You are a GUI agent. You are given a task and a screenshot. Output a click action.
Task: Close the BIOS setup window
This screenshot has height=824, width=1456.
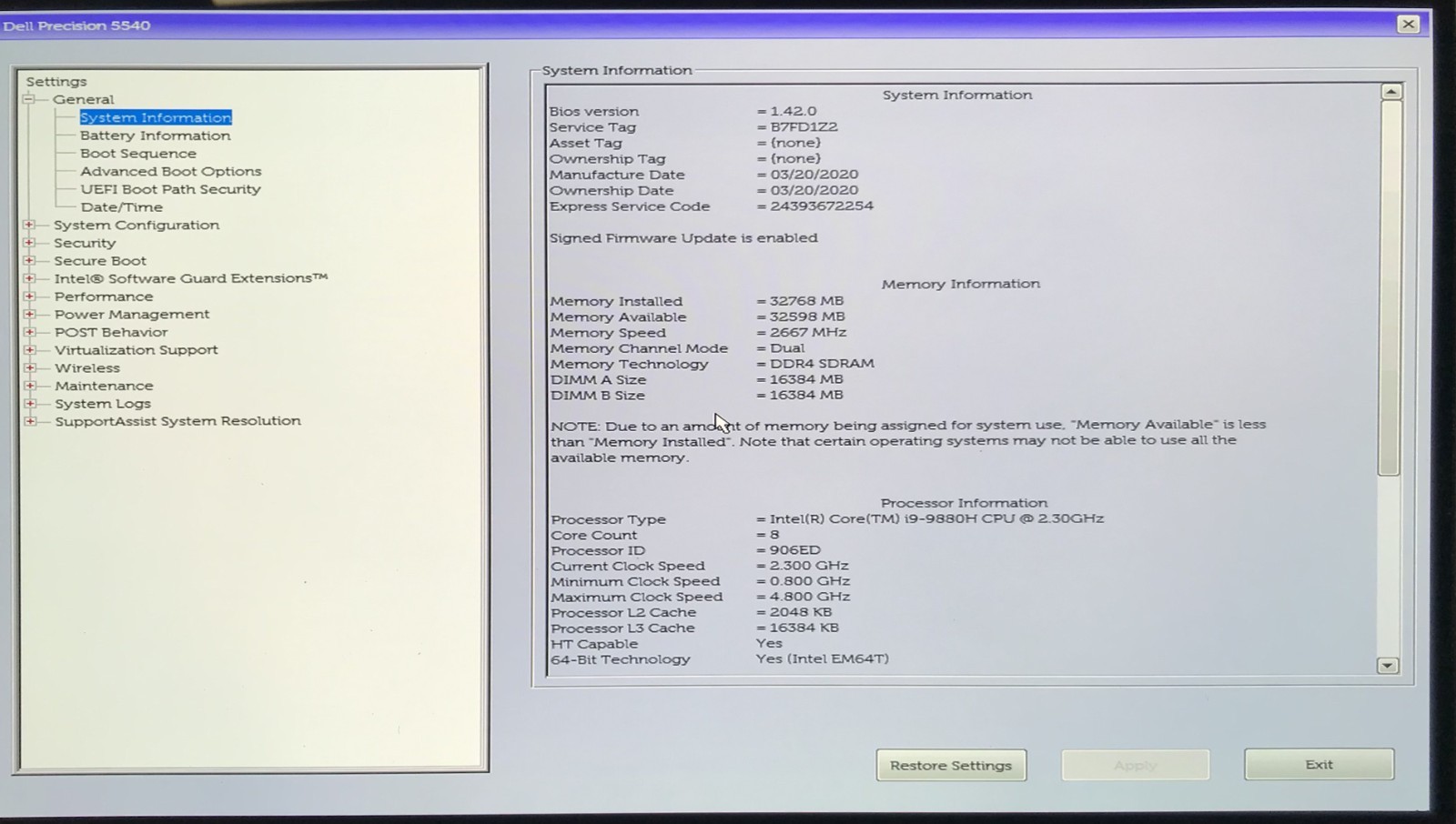tap(1408, 25)
